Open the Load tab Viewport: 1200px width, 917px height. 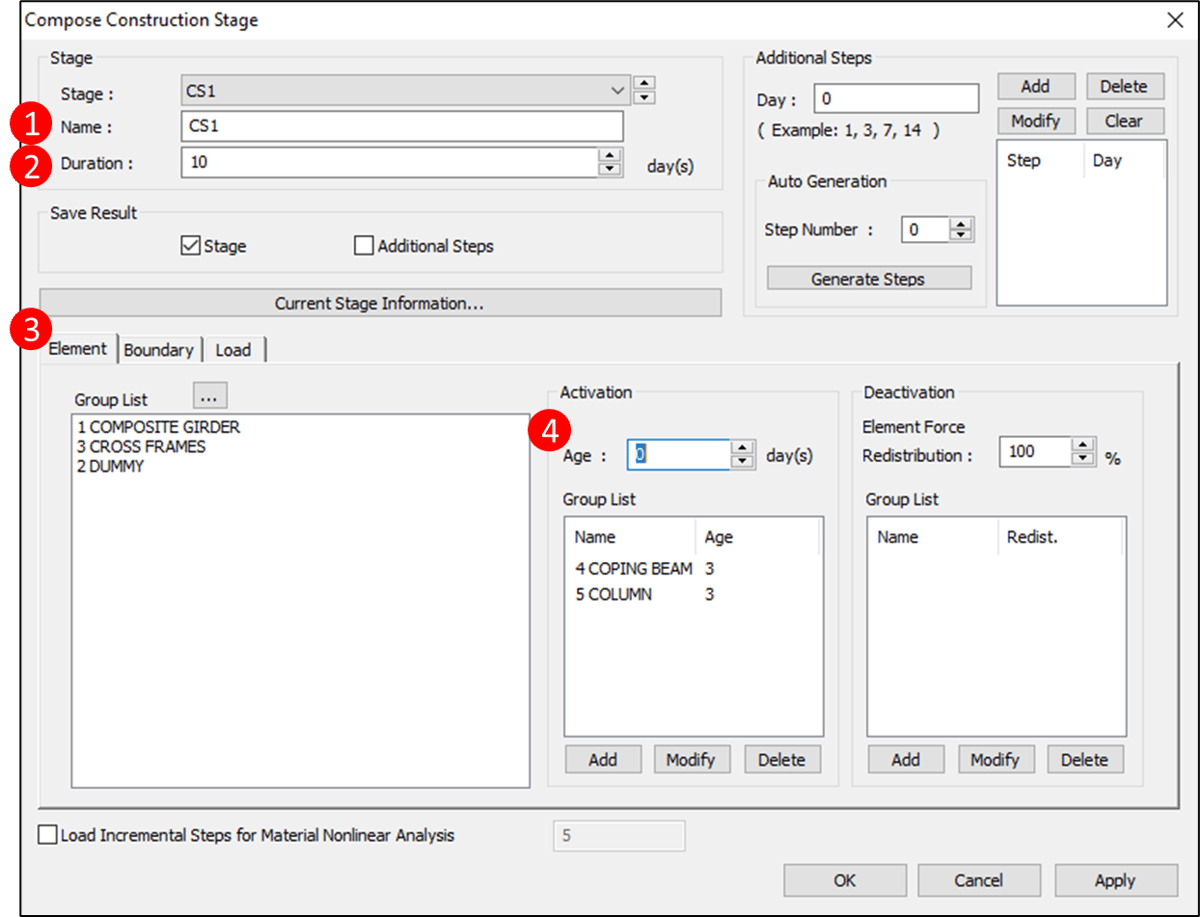[234, 349]
